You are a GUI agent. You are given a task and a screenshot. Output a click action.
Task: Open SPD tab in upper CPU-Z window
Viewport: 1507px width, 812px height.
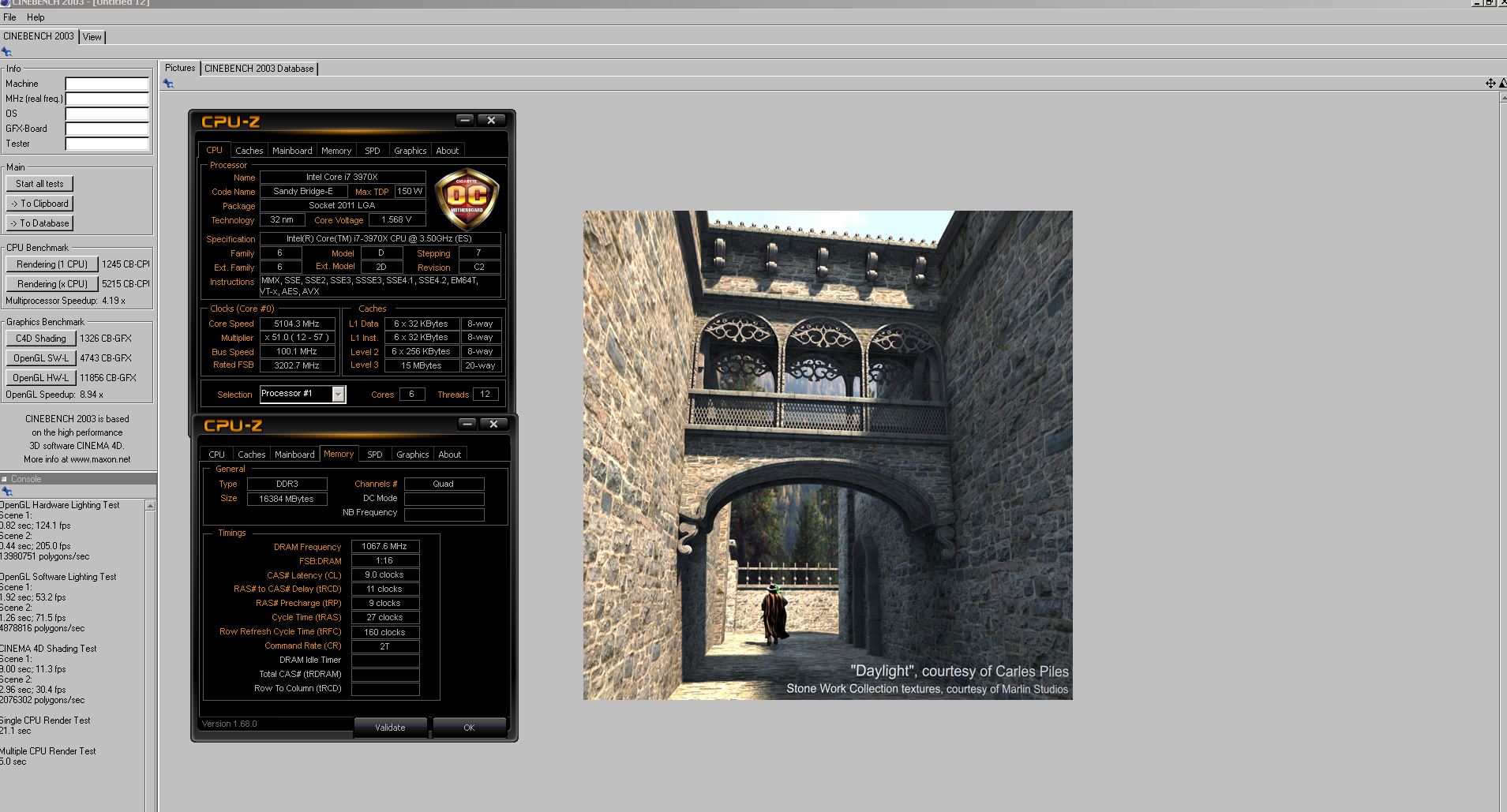[x=373, y=151]
